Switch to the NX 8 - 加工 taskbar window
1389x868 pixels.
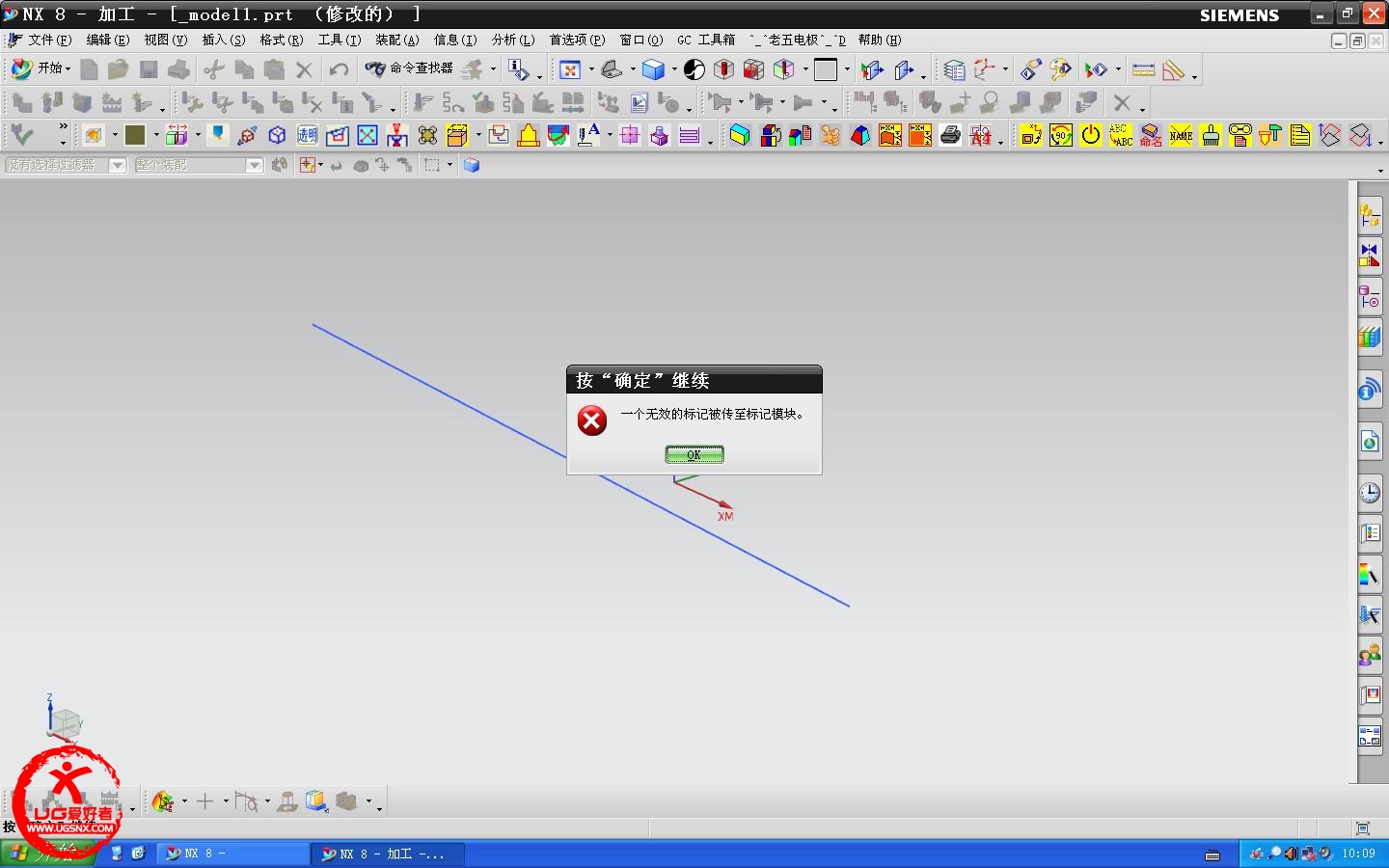click(x=390, y=854)
